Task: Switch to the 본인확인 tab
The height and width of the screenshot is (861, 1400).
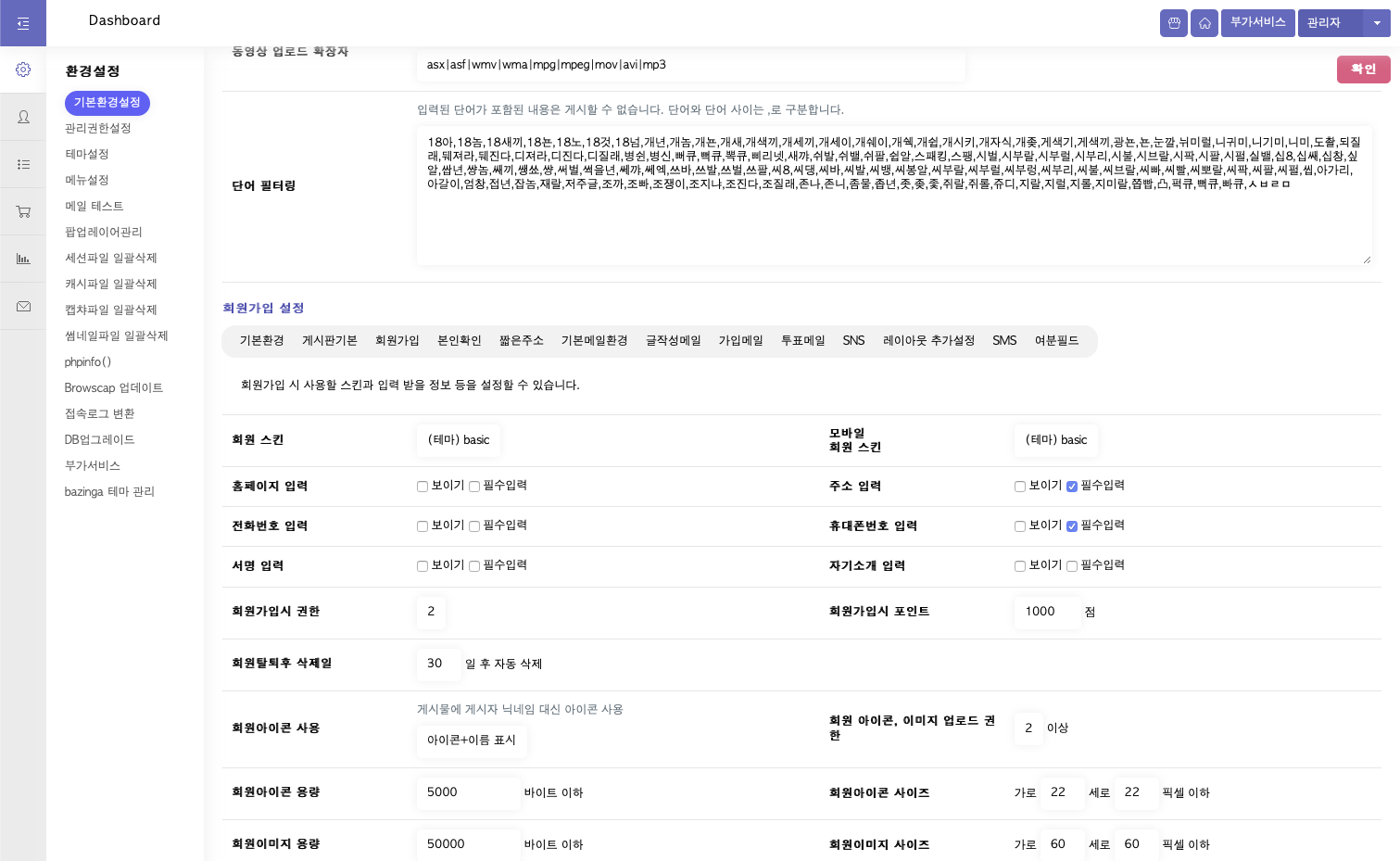Action: click(459, 341)
